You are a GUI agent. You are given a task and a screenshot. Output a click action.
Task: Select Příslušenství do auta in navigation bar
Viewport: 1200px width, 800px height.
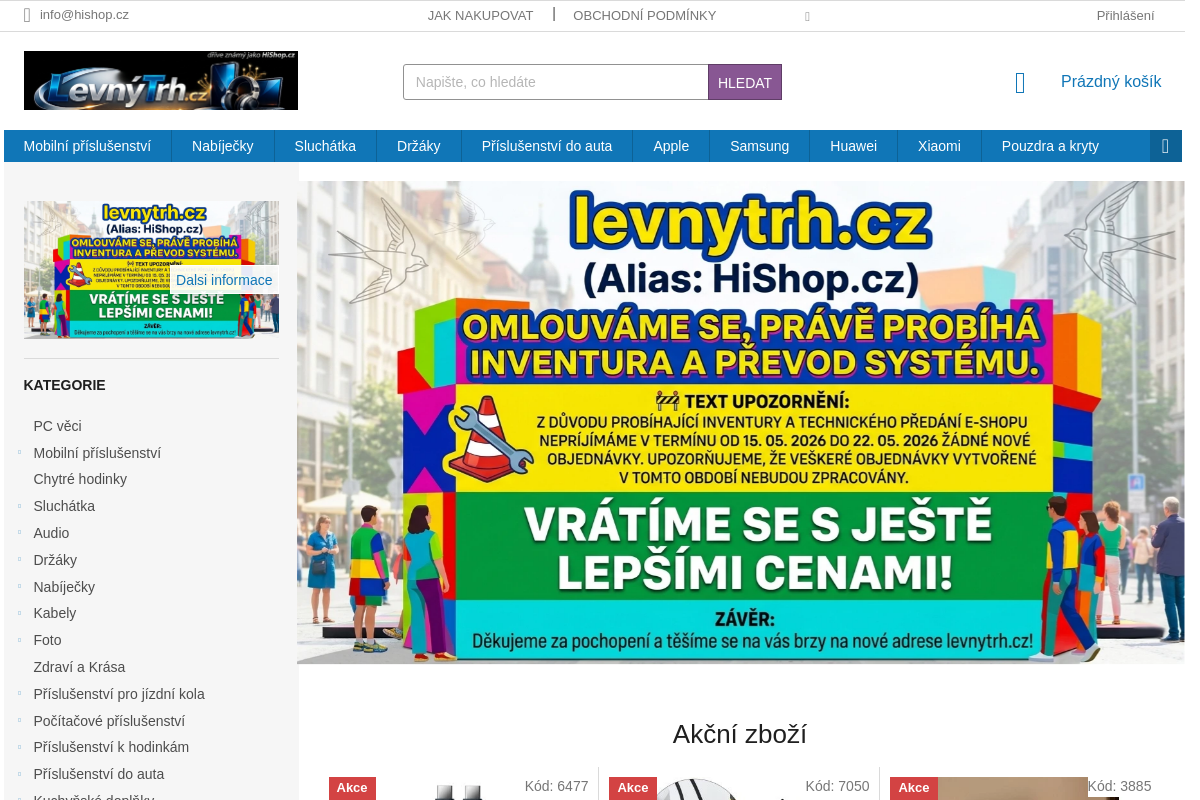547,146
